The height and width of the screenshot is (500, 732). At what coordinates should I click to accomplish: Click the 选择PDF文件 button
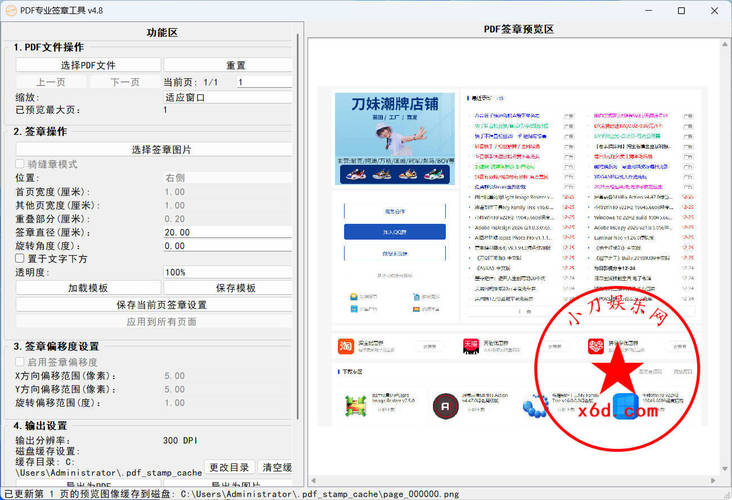coord(89,65)
